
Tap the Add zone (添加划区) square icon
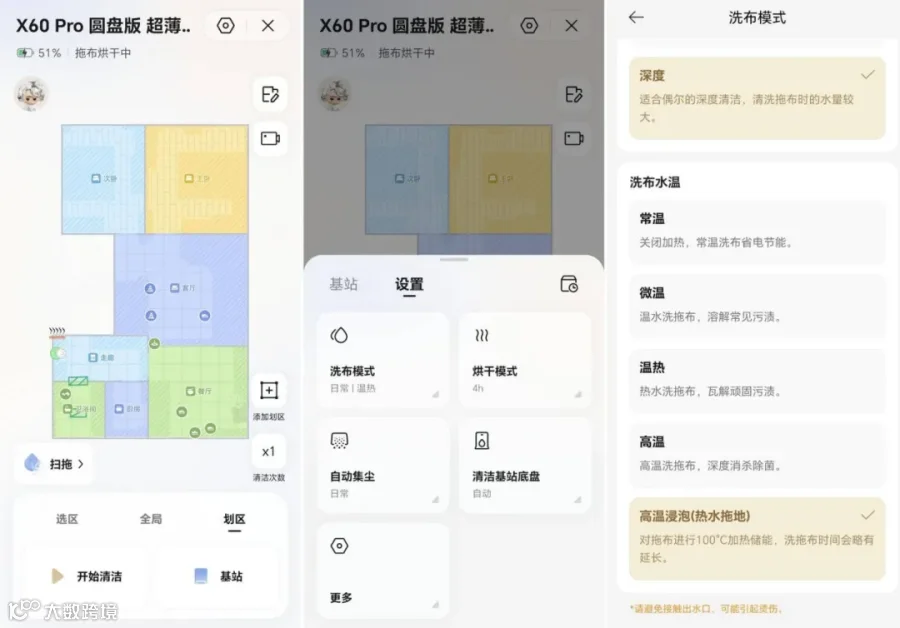[x=269, y=390]
